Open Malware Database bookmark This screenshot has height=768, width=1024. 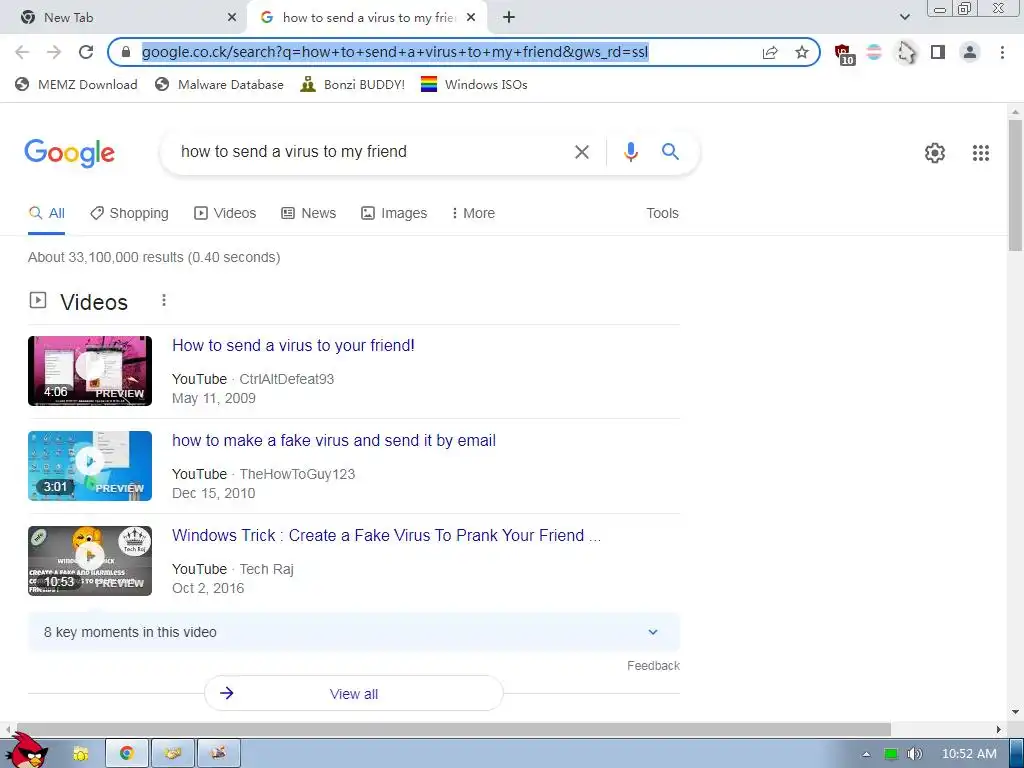219,84
